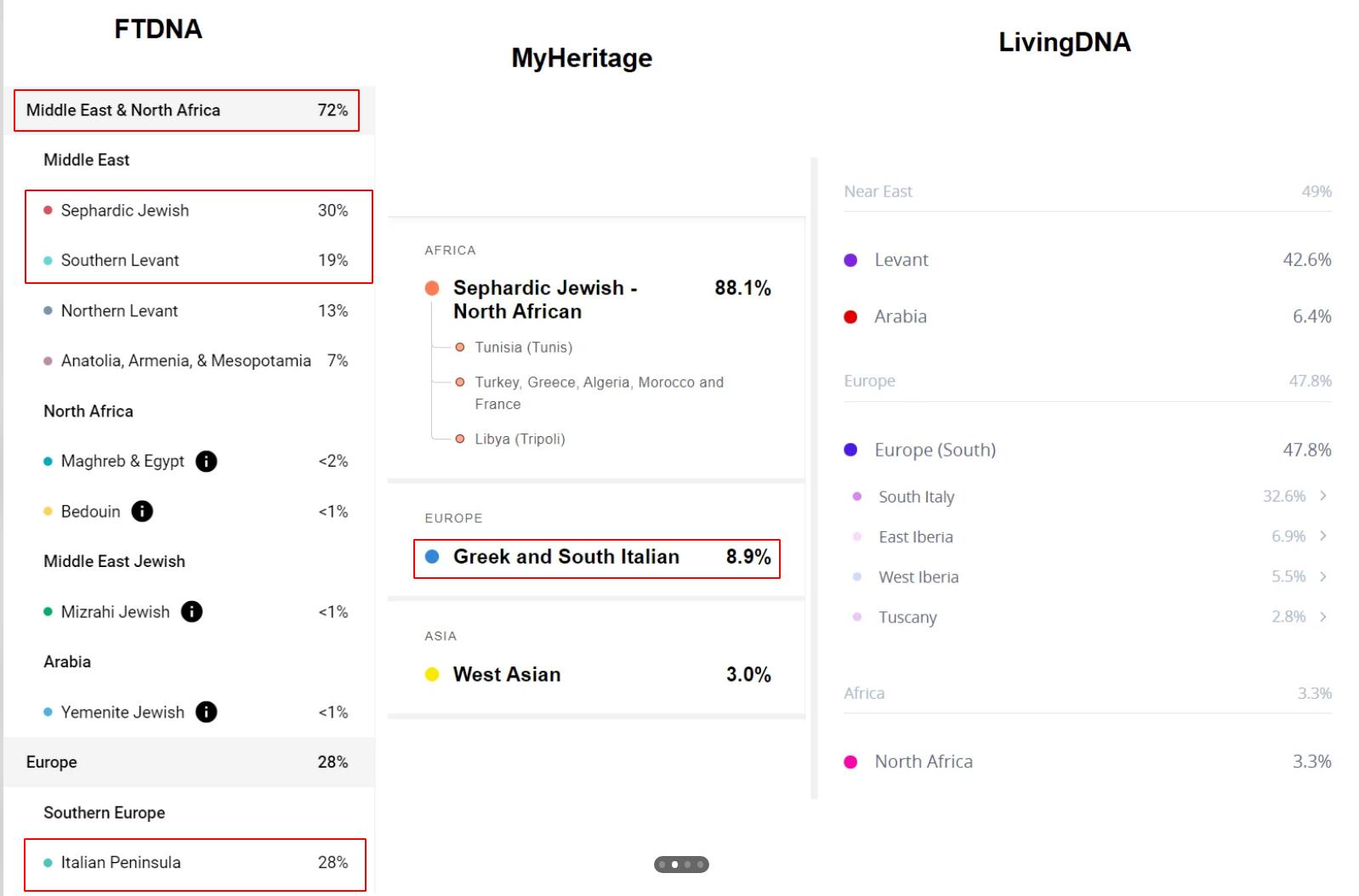The height and width of the screenshot is (896, 1359).
Task: Click info icon next to Bedouin
Action: 142,511
